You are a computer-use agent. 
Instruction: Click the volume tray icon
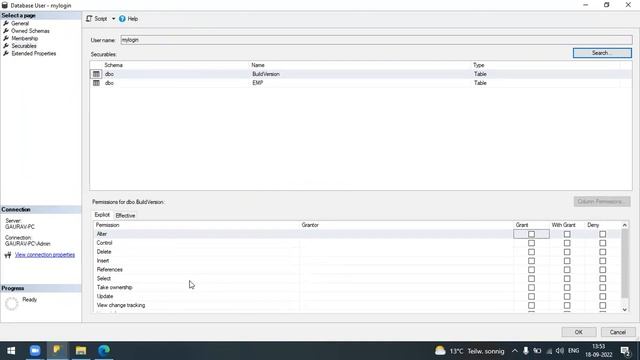tap(560, 351)
